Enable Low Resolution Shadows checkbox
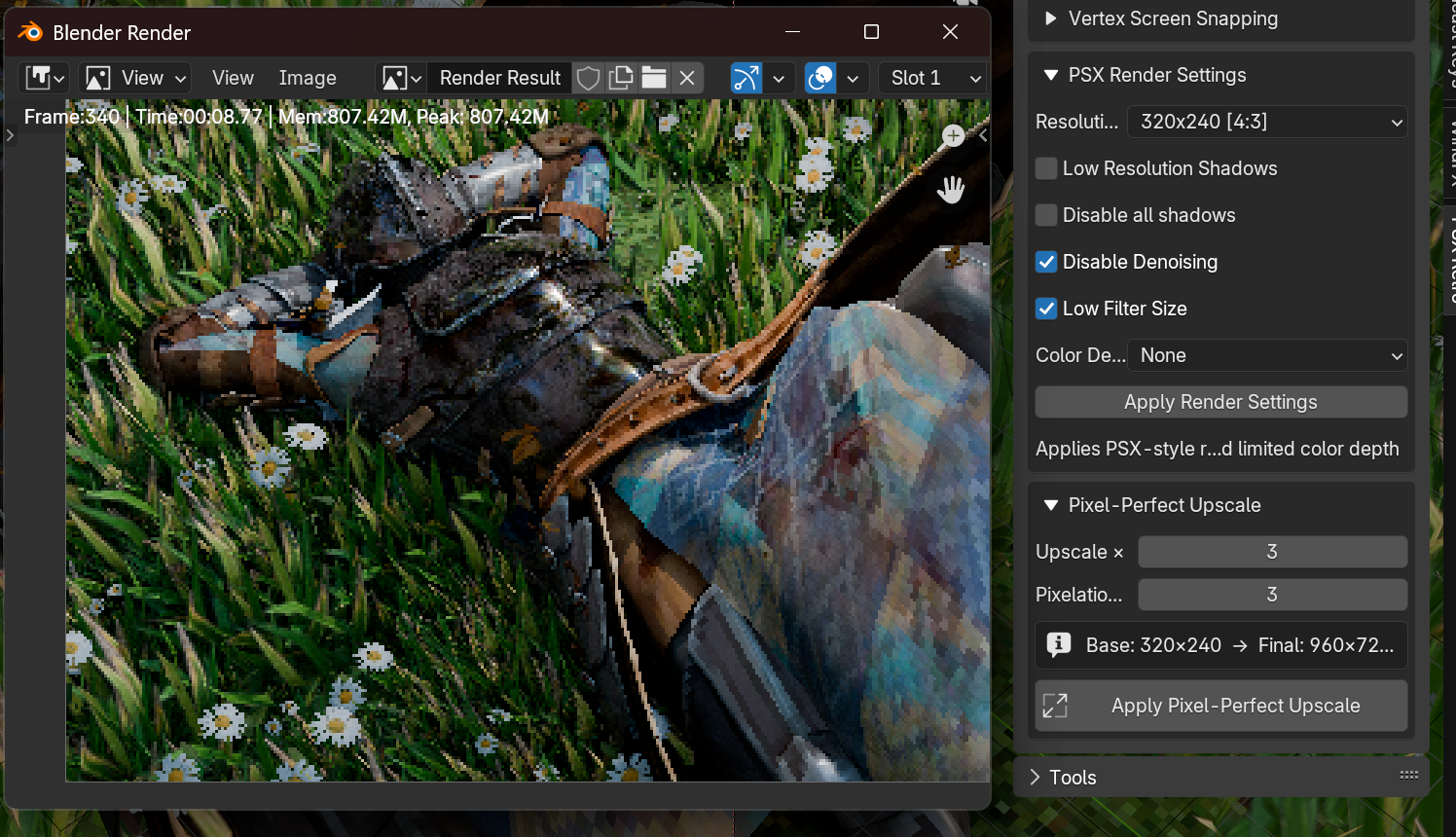 point(1046,168)
